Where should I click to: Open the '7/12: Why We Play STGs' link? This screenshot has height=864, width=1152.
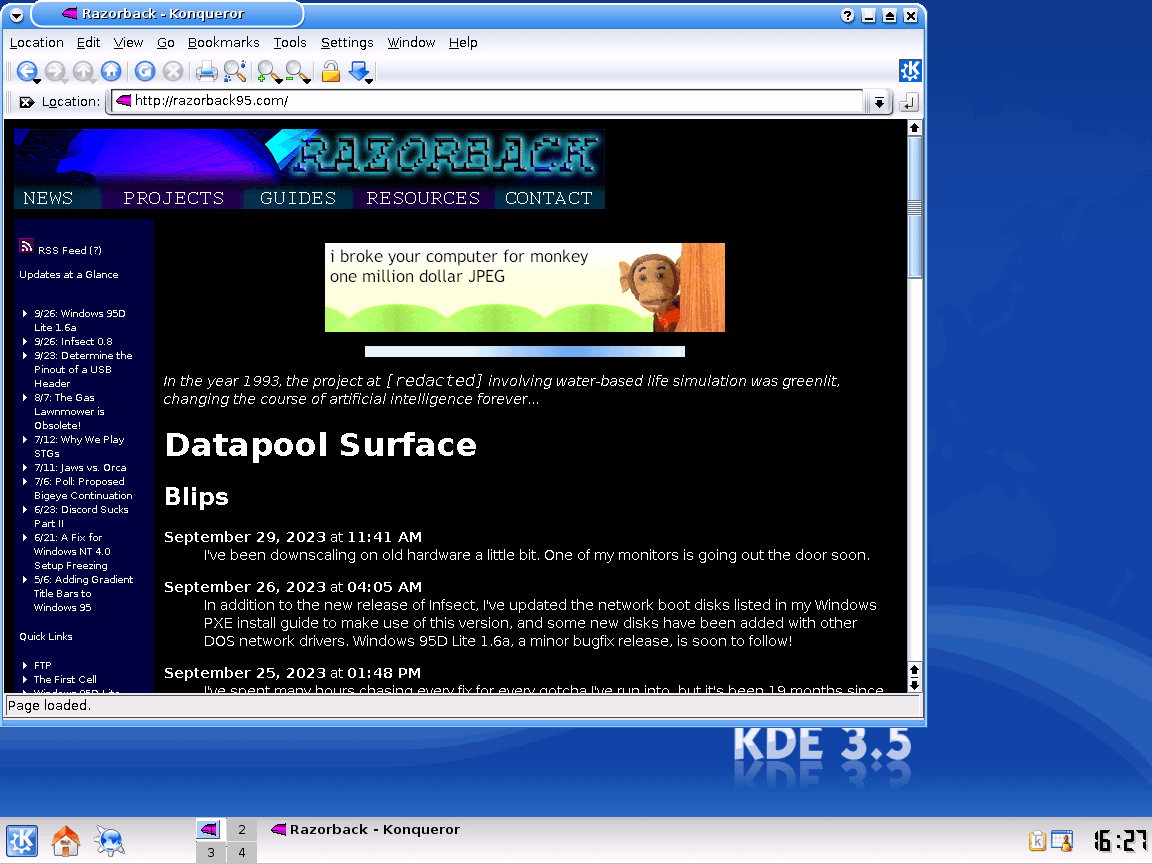[79, 447]
